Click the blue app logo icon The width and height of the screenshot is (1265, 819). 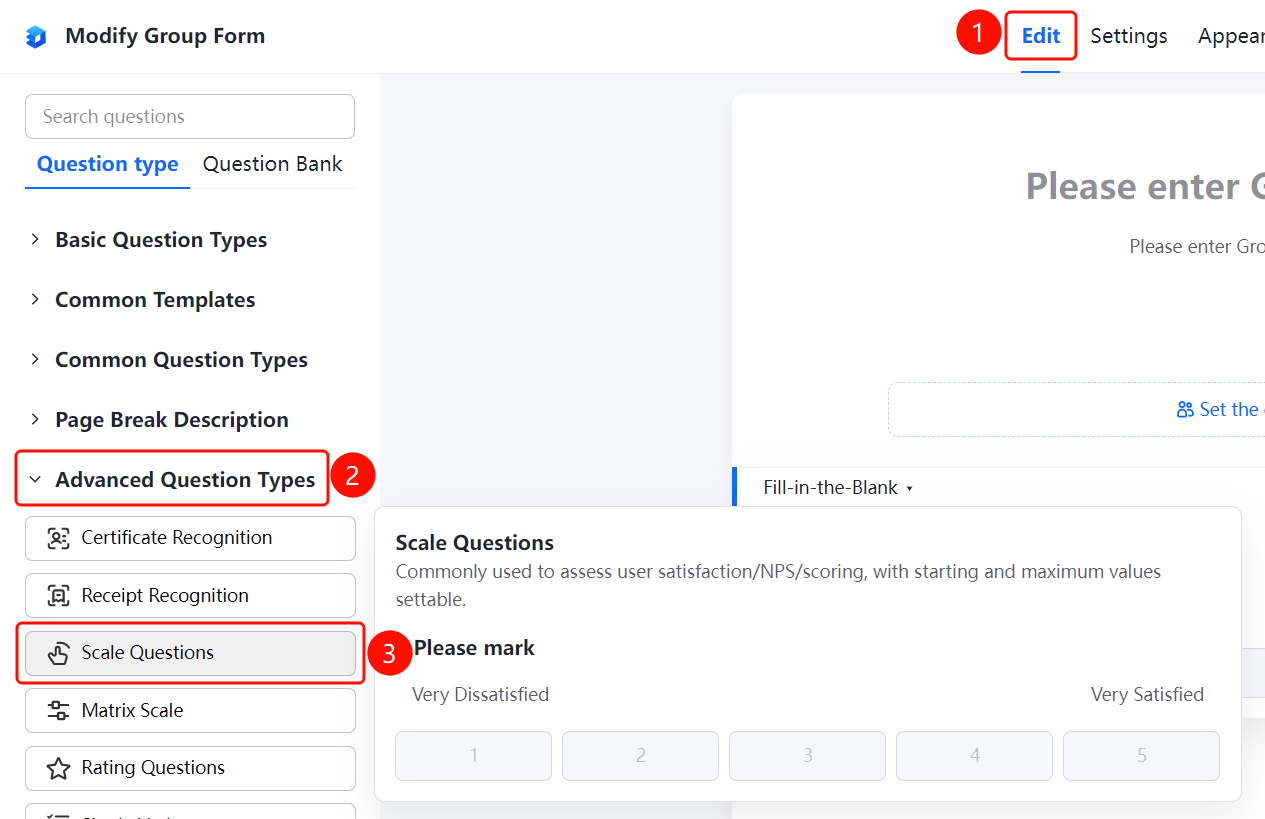click(x=36, y=37)
